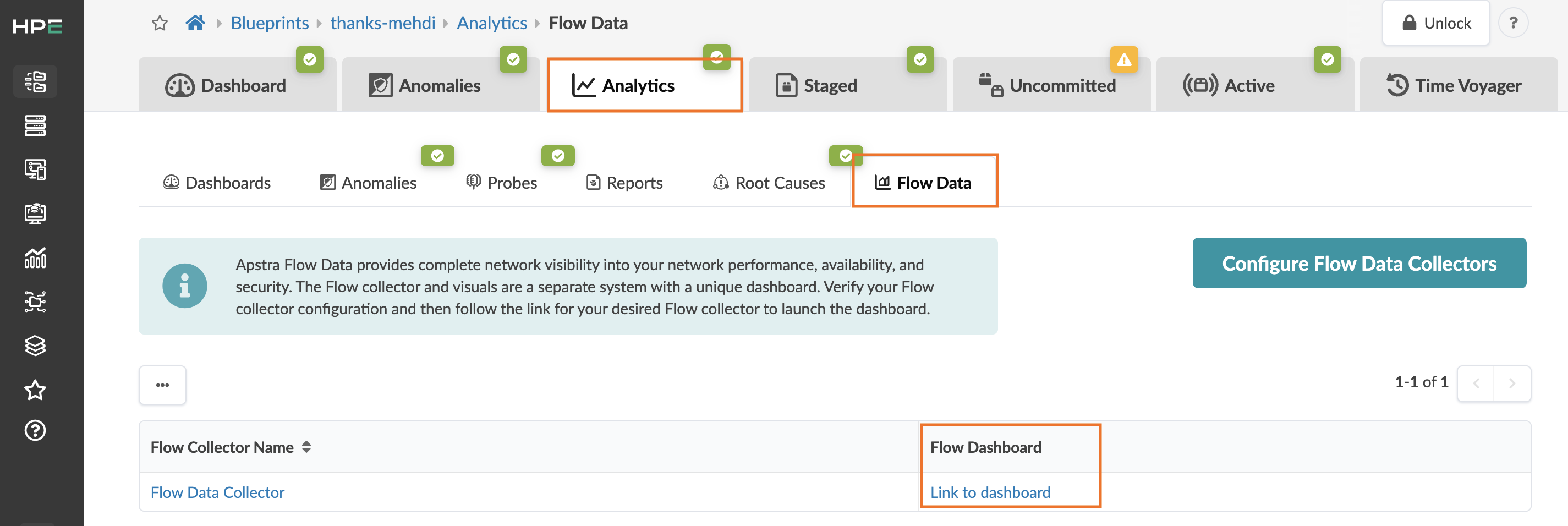Select the Flow Data sub-tab
Viewport: 1568px width, 526px height.
click(924, 183)
